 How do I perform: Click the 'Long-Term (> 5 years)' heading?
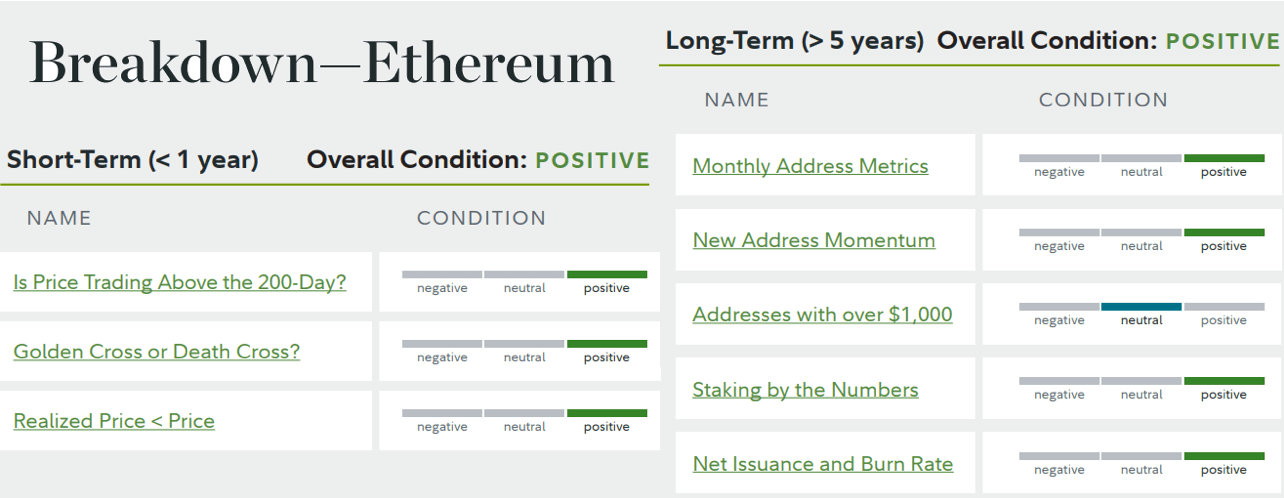[795, 42]
